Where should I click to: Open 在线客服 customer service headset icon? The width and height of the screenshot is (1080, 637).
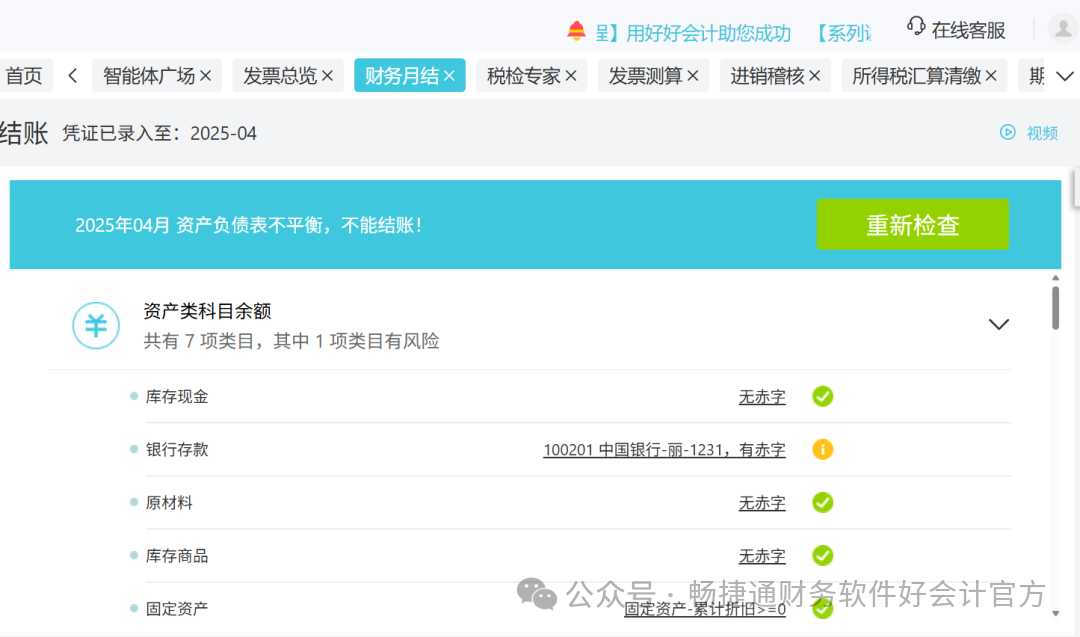(x=914, y=27)
